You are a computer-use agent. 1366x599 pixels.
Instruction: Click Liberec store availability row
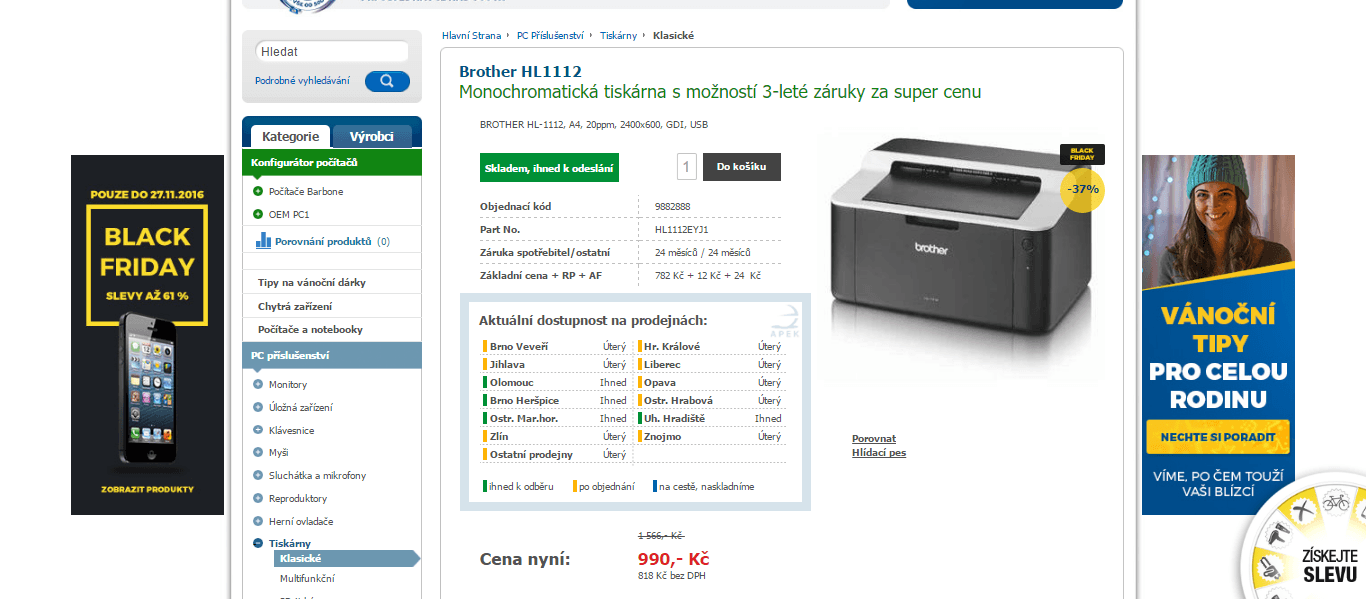[x=710, y=364]
